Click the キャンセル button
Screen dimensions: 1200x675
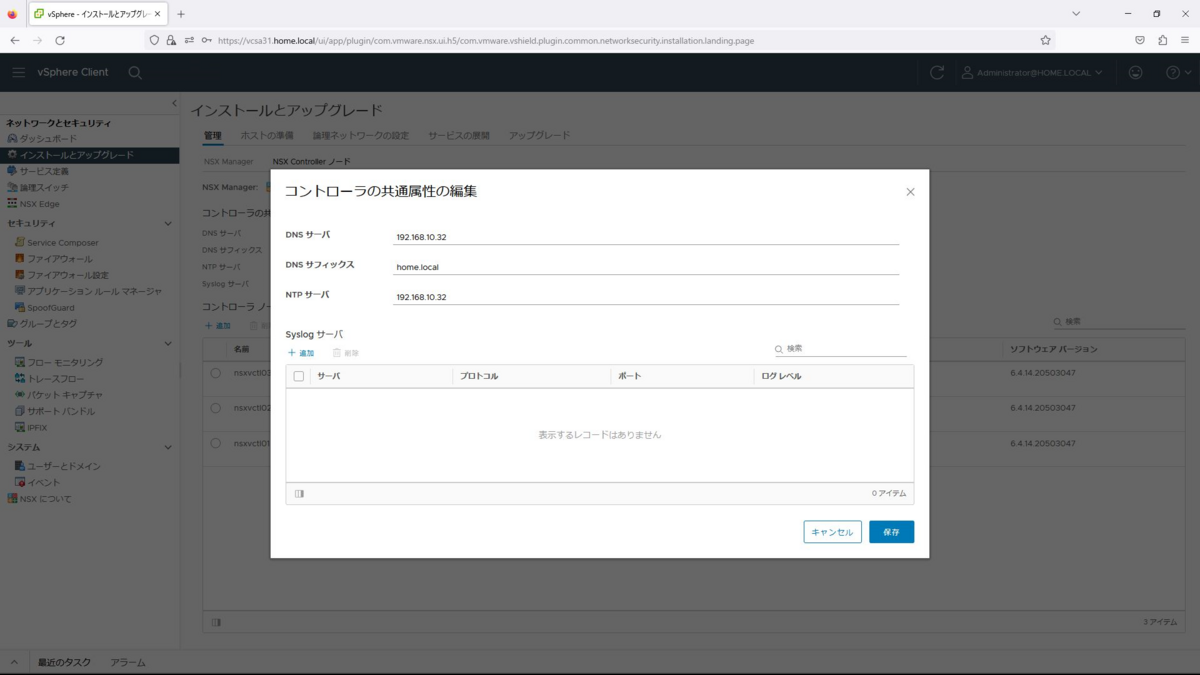(832, 532)
